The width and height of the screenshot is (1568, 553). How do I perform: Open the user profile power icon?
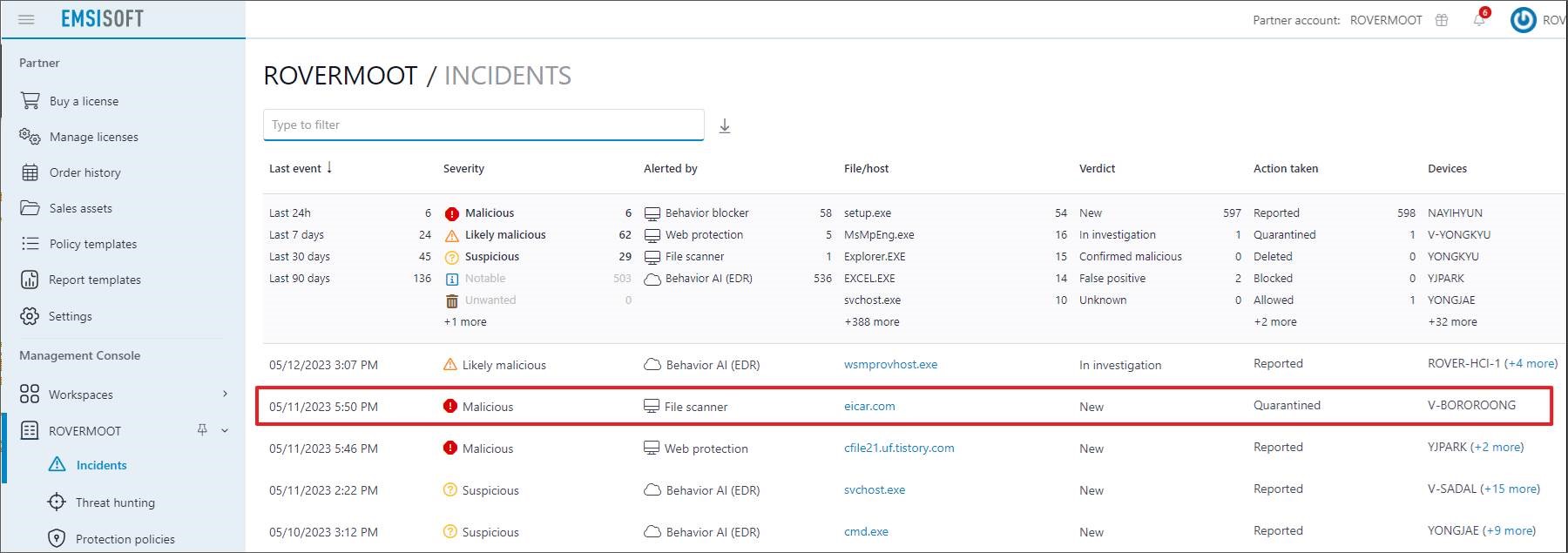tap(1523, 20)
